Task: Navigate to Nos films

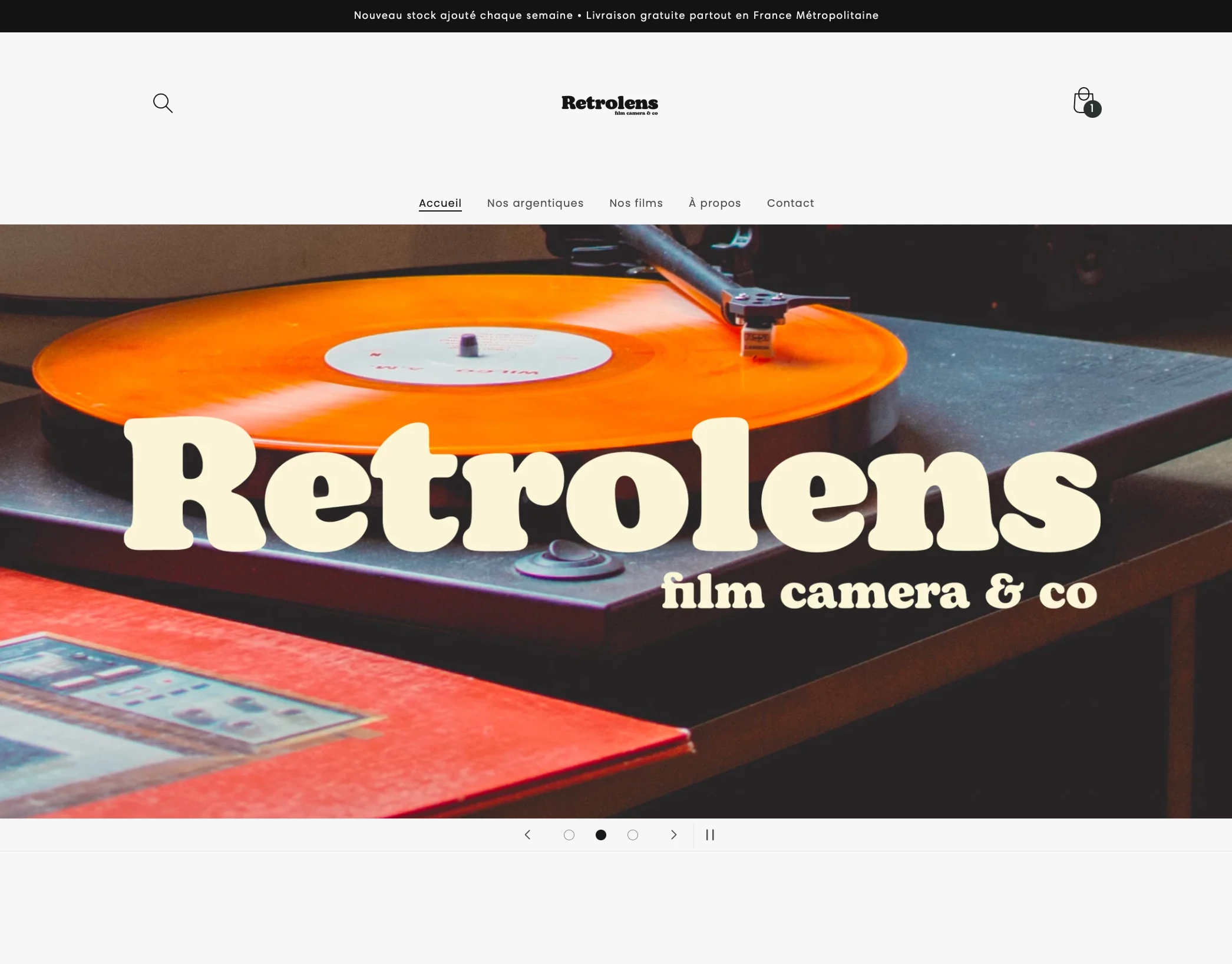Action: click(x=636, y=203)
